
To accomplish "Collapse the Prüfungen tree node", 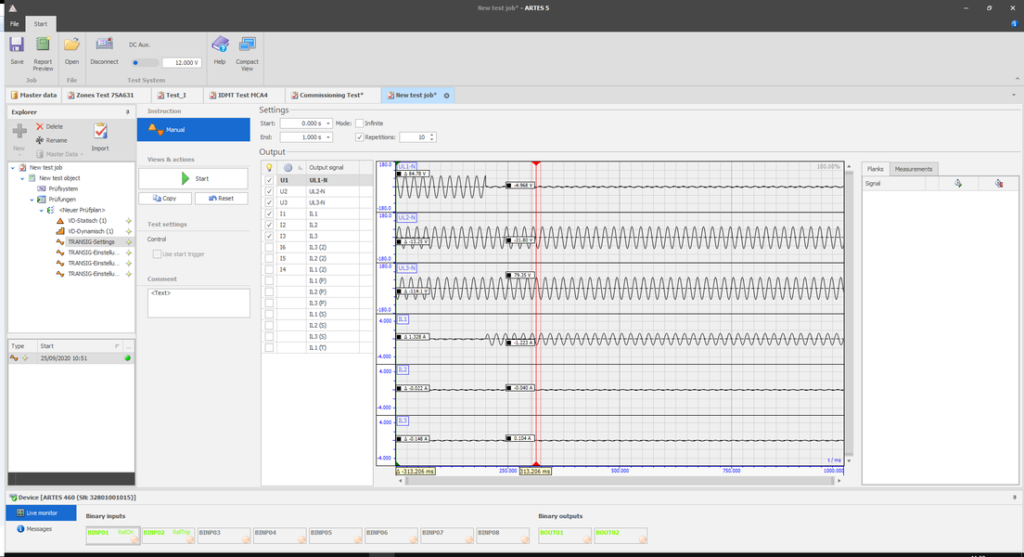I will [31, 200].
